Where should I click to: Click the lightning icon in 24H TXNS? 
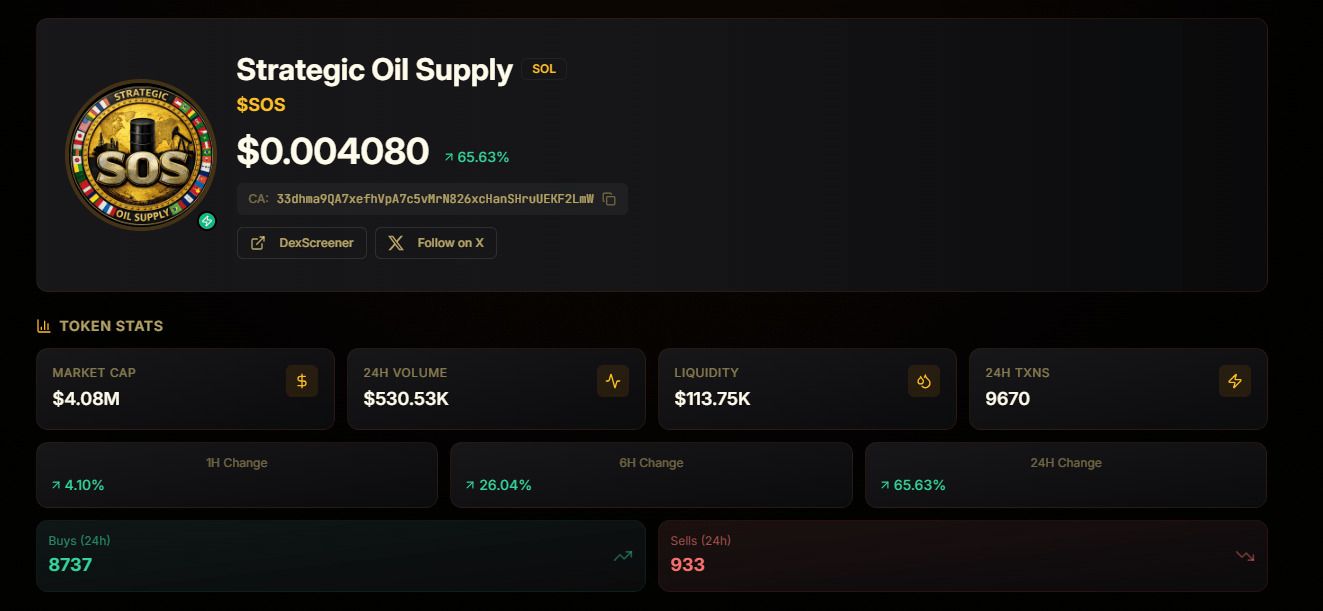[x=1235, y=381]
